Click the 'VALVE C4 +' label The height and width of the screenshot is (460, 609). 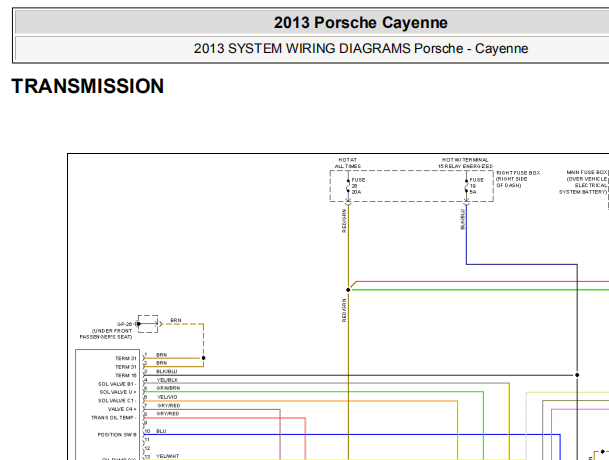coord(122,409)
